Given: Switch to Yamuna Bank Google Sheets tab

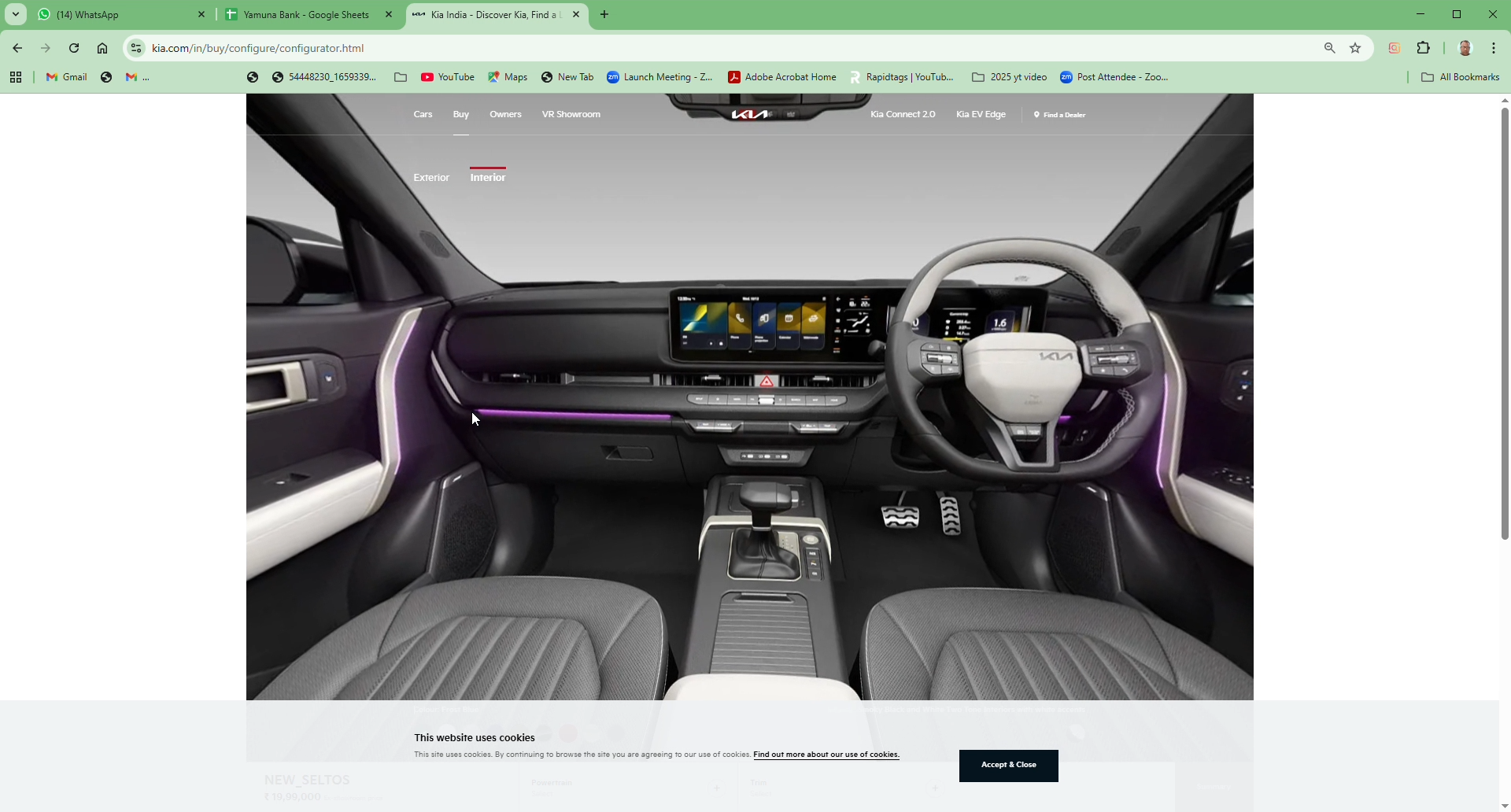Looking at the screenshot, I should [306, 14].
